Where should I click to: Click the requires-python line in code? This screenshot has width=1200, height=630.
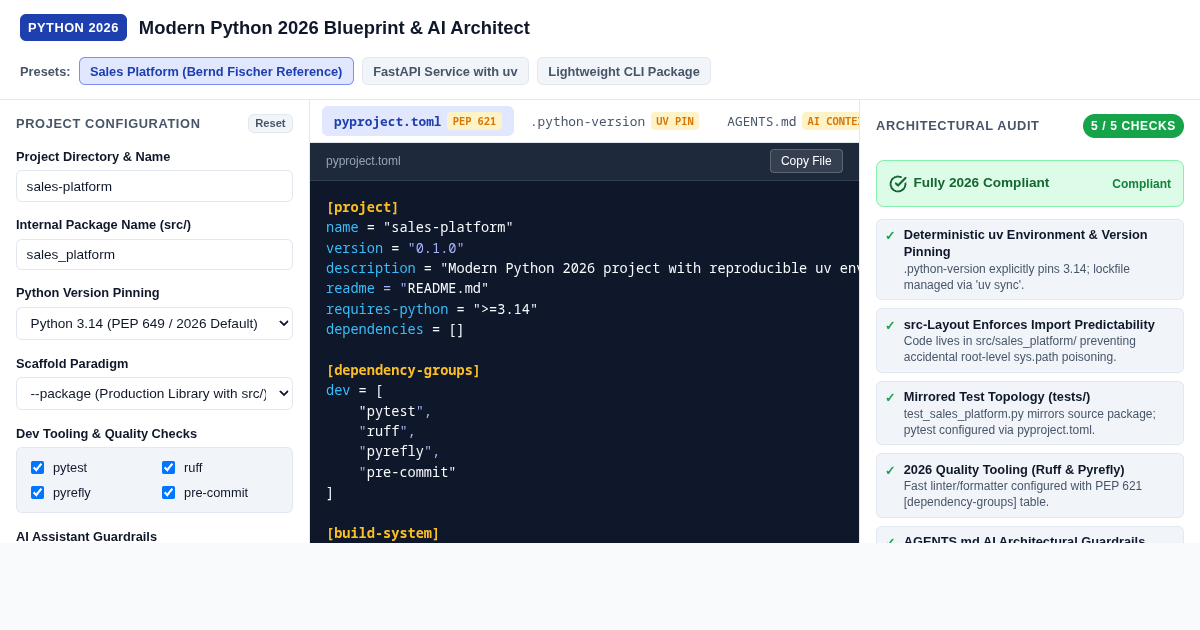click(432, 309)
